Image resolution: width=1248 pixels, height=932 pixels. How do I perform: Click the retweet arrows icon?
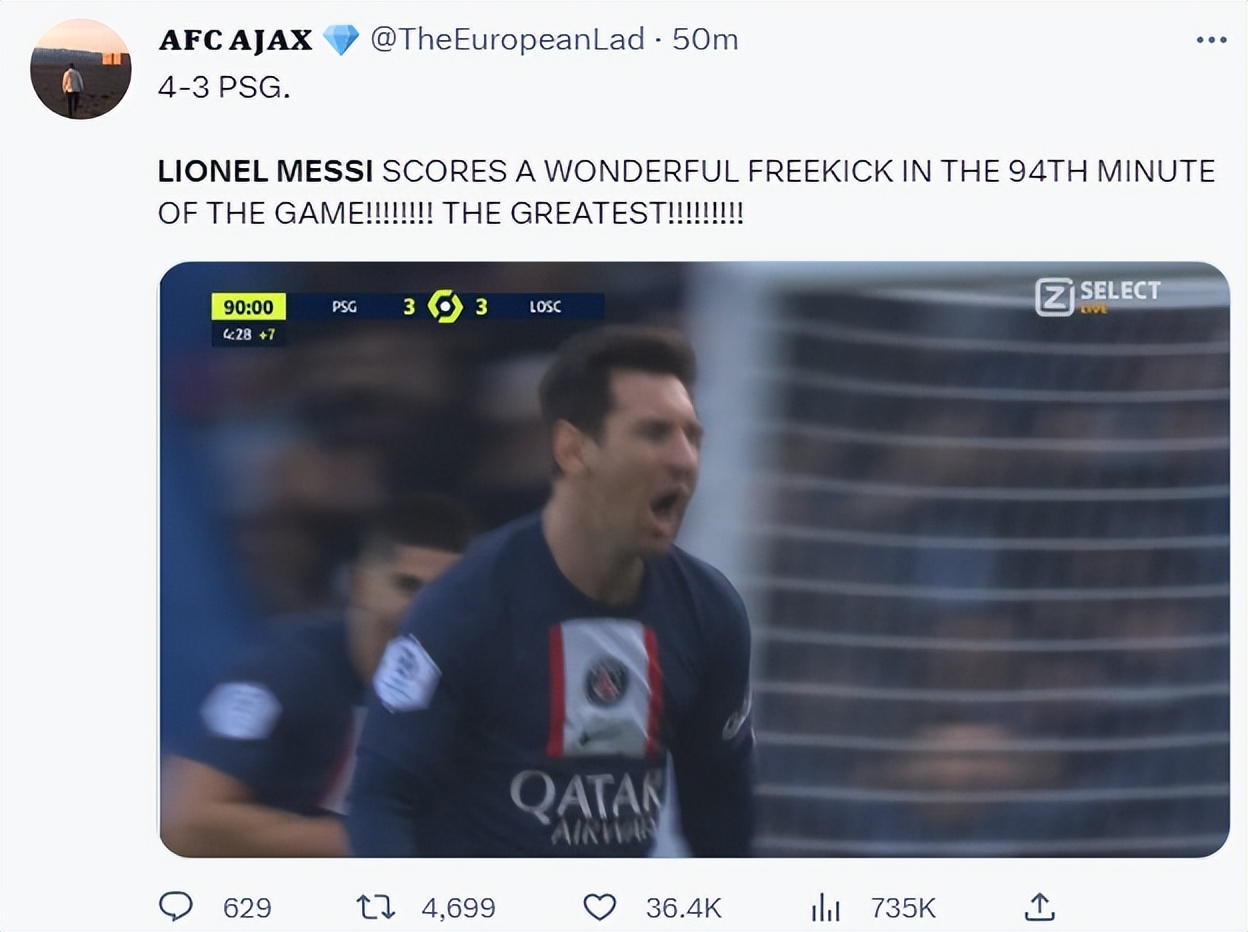[376, 907]
